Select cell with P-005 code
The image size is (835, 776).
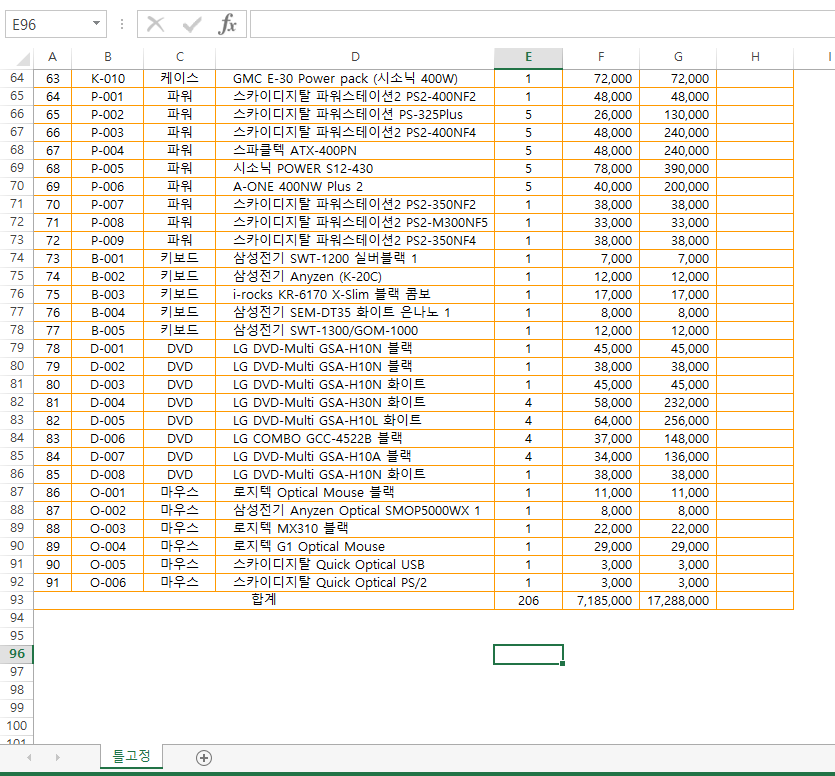coord(108,169)
